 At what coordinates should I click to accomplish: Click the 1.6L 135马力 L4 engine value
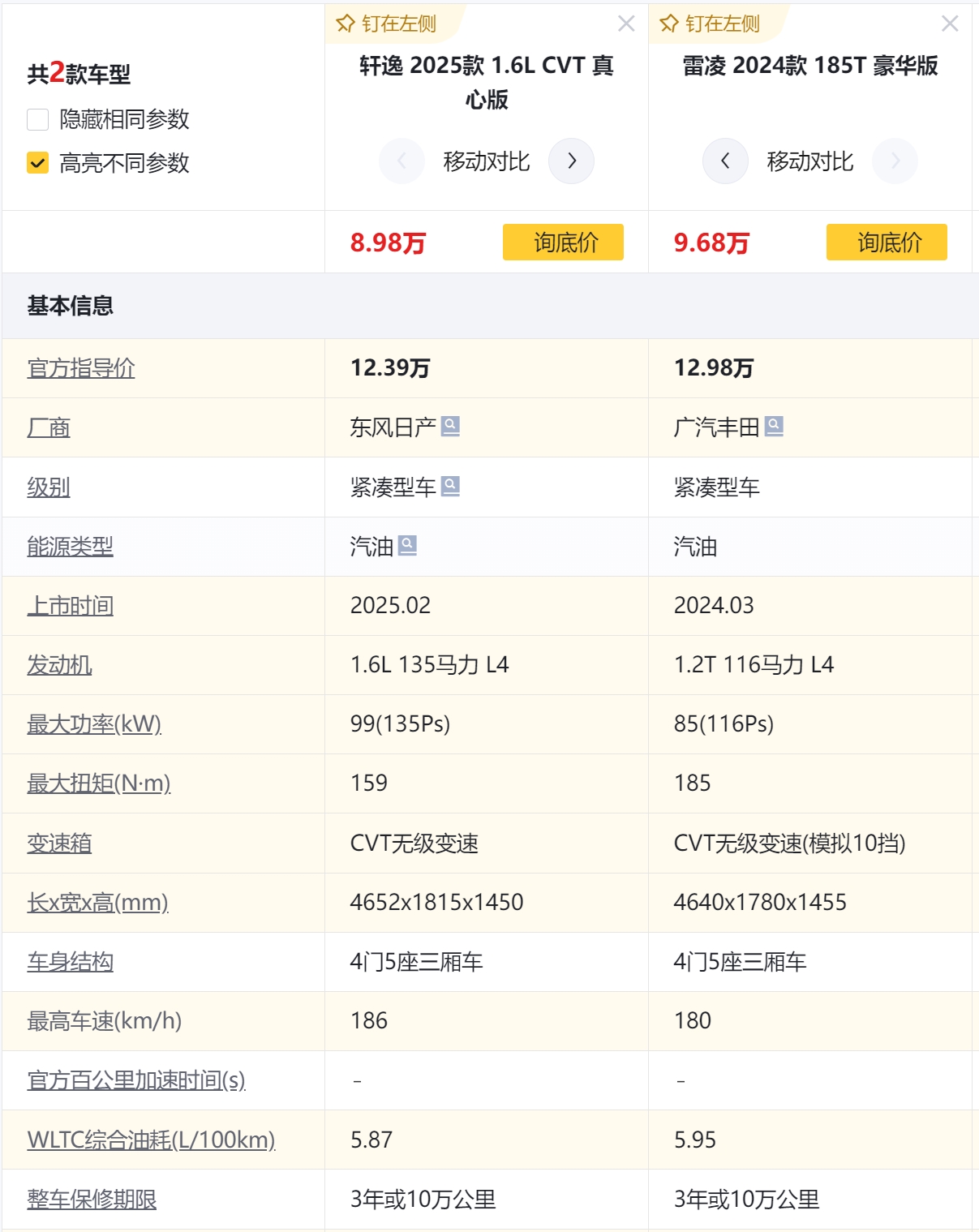tap(430, 665)
